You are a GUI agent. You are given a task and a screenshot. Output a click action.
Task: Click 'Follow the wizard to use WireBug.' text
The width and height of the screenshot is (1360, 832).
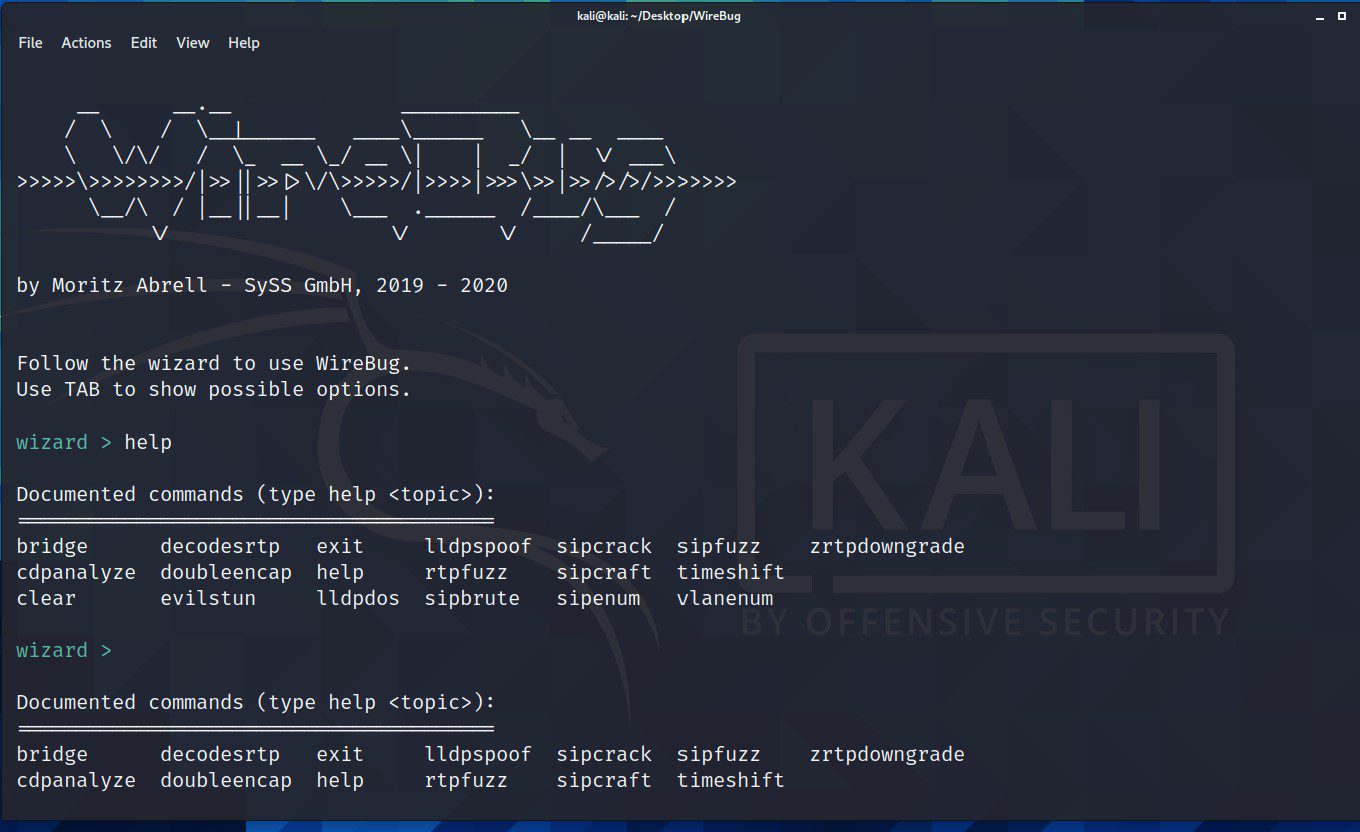click(x=214, y=363)
